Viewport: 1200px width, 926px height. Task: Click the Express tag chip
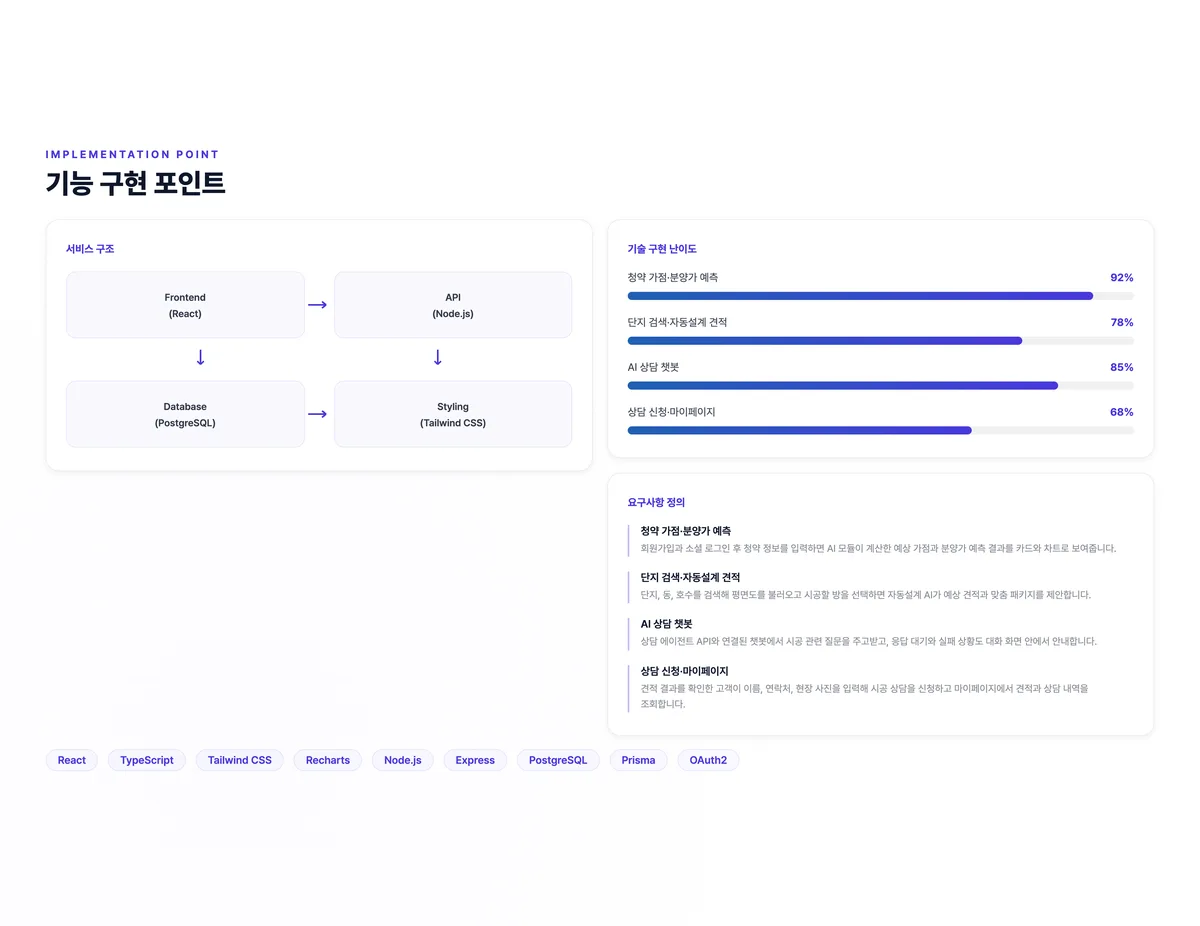(x=475, y=760)
